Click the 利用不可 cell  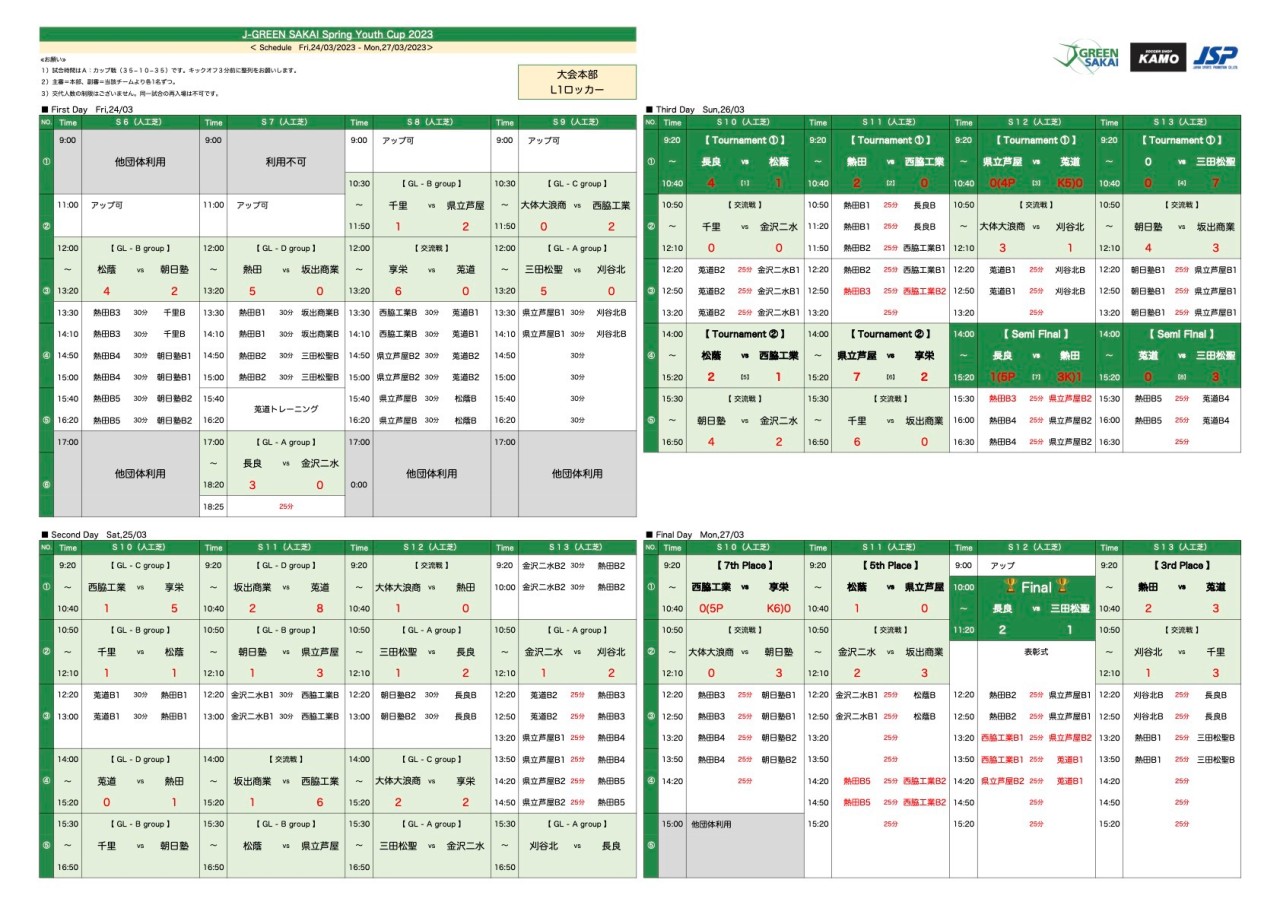(286, 160)
